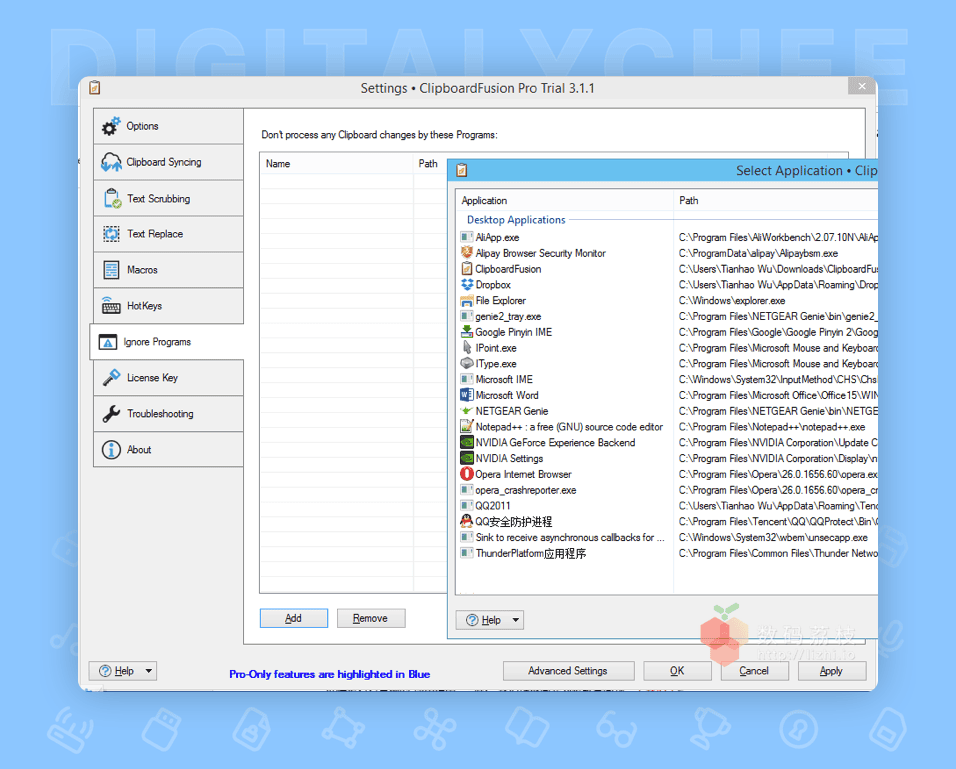Select QQ安全防护进程 entry
956x769 pixels.
click(513, 522)
